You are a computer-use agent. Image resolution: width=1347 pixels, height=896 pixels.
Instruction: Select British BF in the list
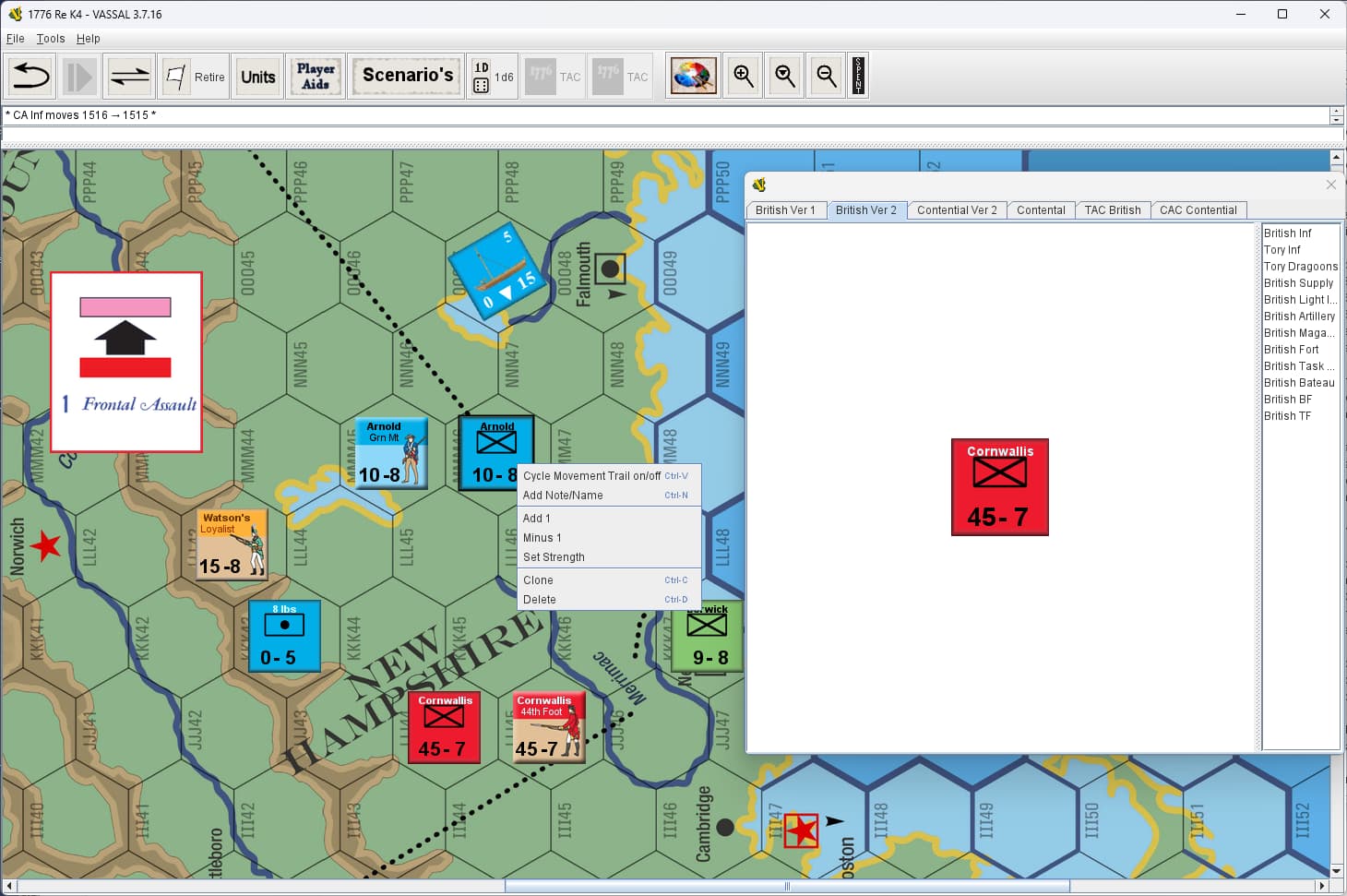click(1300, 400)
